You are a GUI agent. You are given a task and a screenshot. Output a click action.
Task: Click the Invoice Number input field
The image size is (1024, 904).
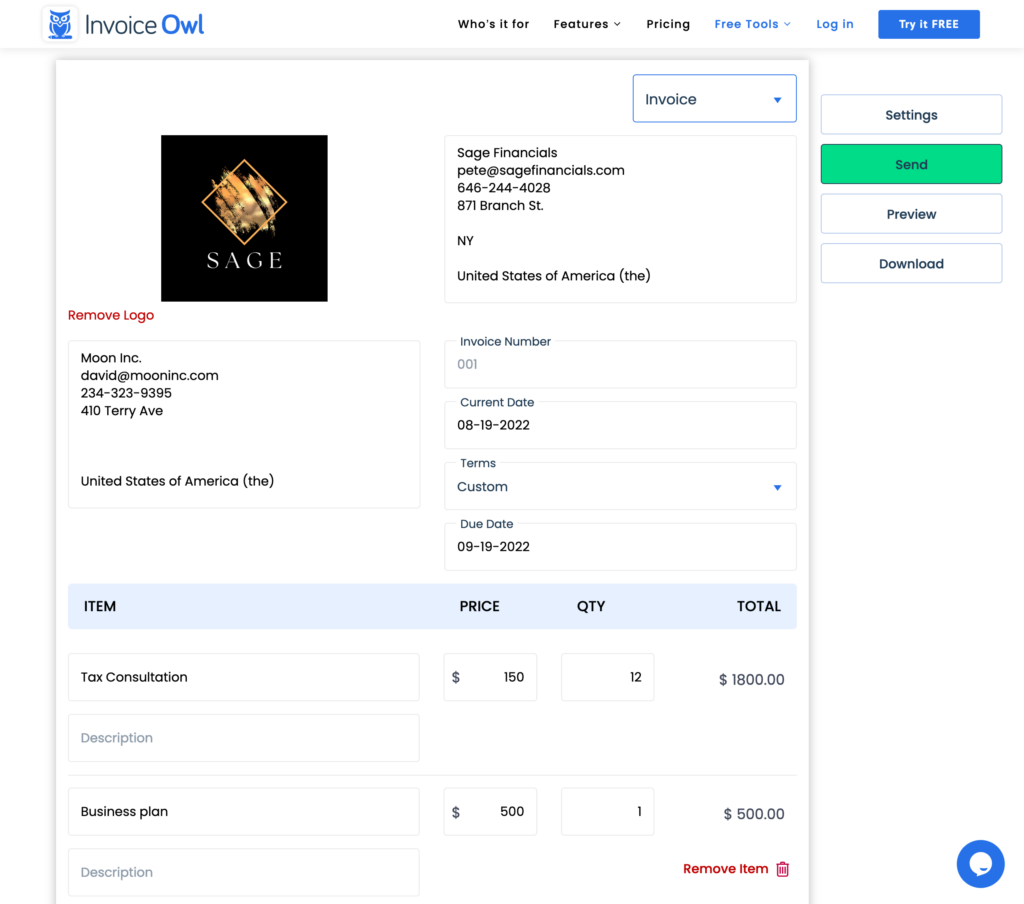(x=619, y=364)
